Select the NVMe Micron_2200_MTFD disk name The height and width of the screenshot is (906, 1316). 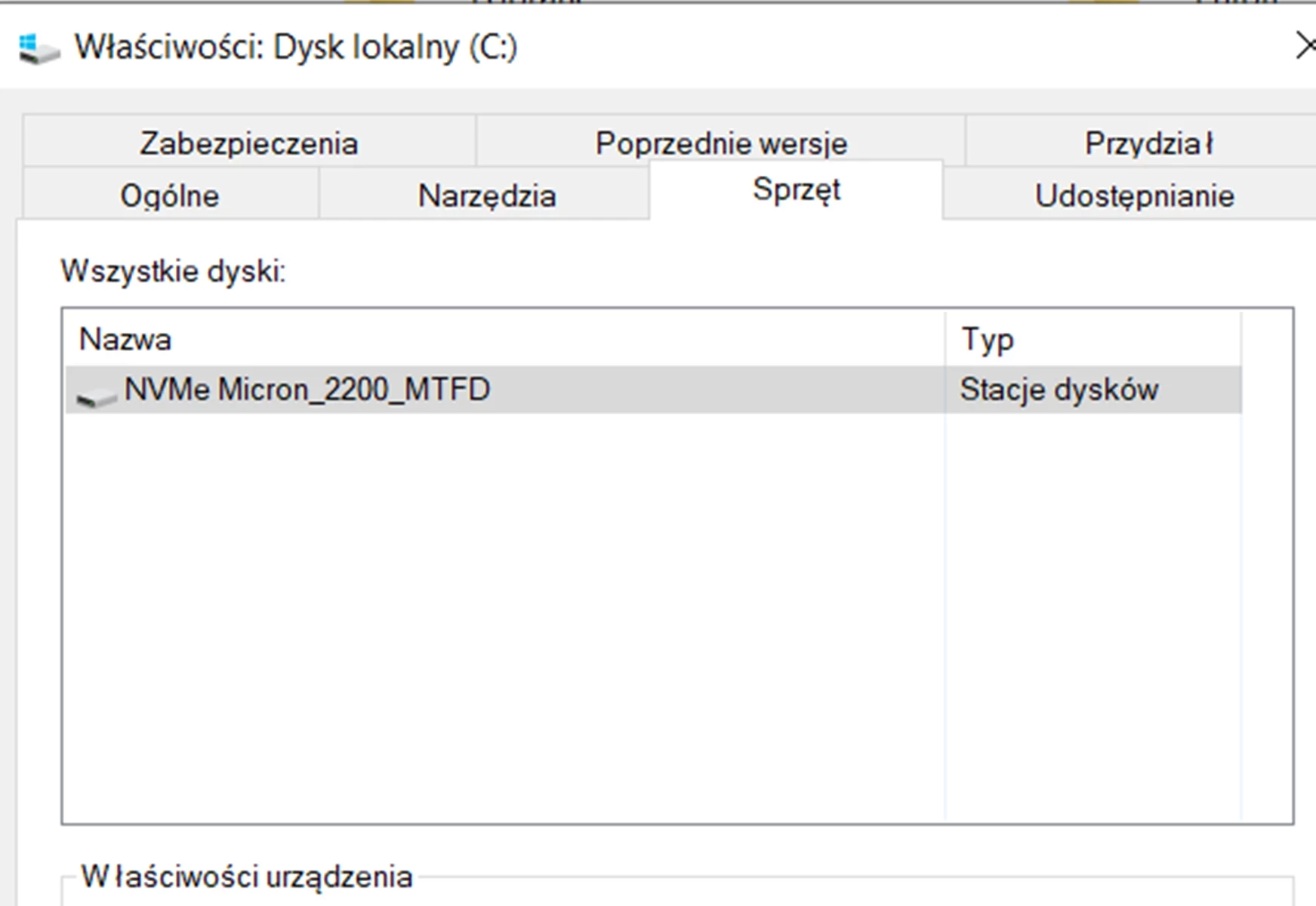point(307,390)
